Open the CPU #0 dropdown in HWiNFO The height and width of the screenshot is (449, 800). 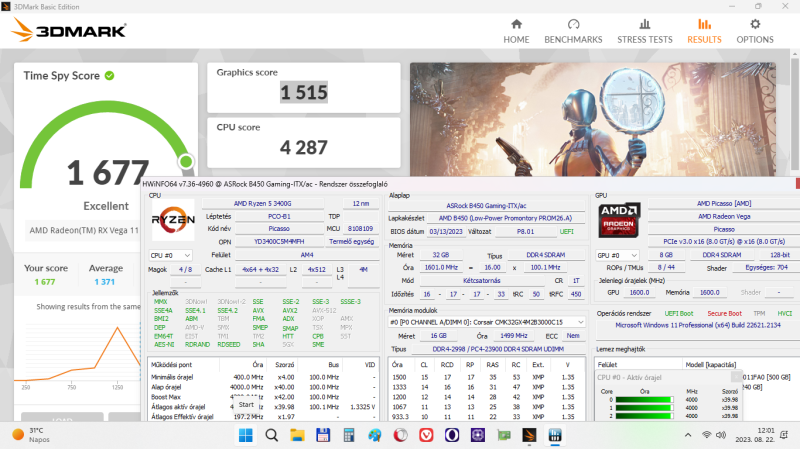point(170,255)
